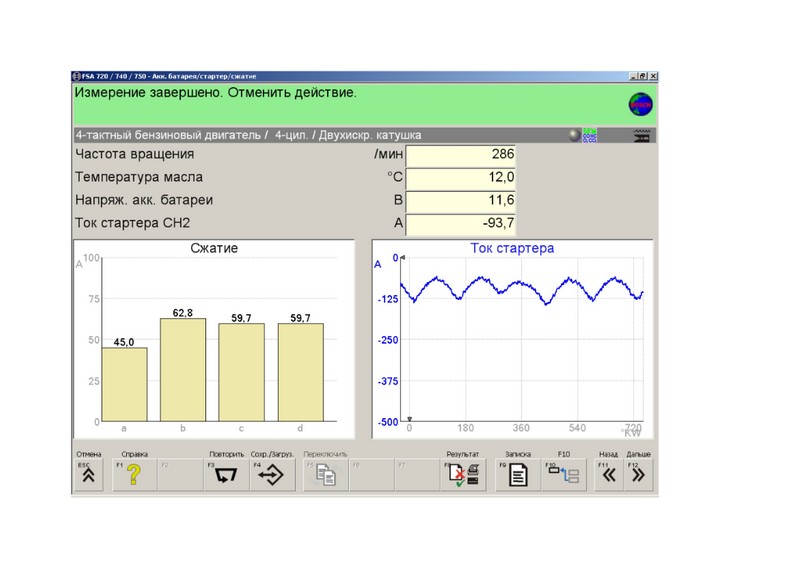800x566 pixels.
Task: Select the Частота вращения value field
Action: click(x=462, y=155)
